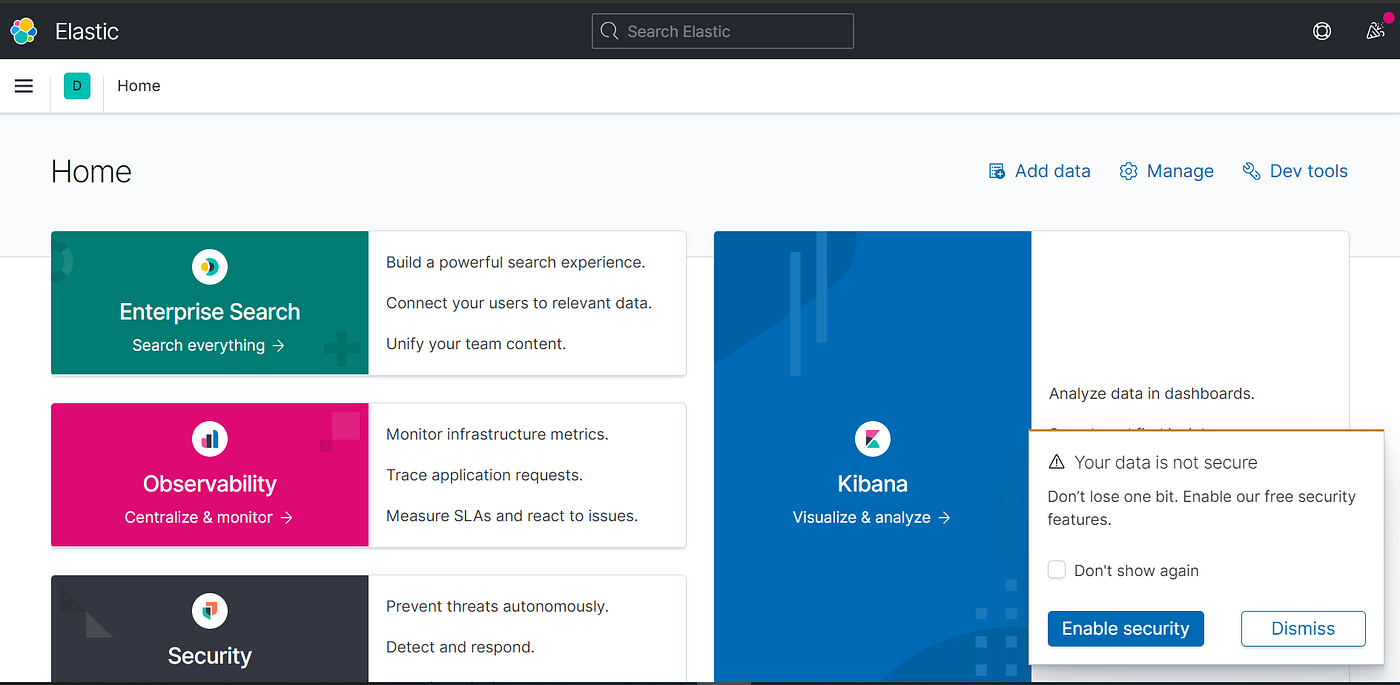This screenshot has width=1400, height=685.
Task: Open the newsfeed party popper icon
Action: [x=1375, y=31]
